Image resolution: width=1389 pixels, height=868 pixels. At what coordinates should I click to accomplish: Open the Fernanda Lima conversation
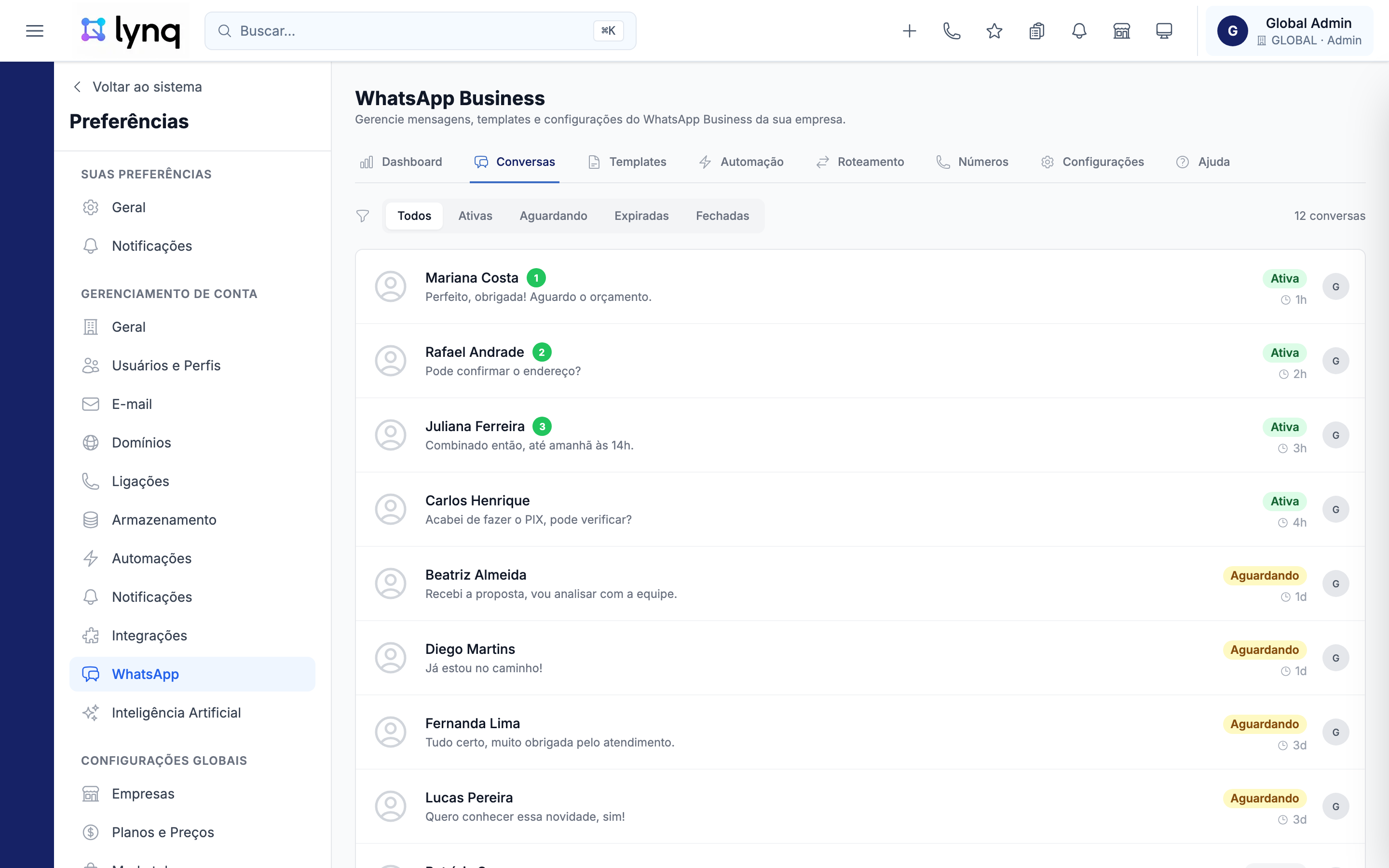pos(860,732)
